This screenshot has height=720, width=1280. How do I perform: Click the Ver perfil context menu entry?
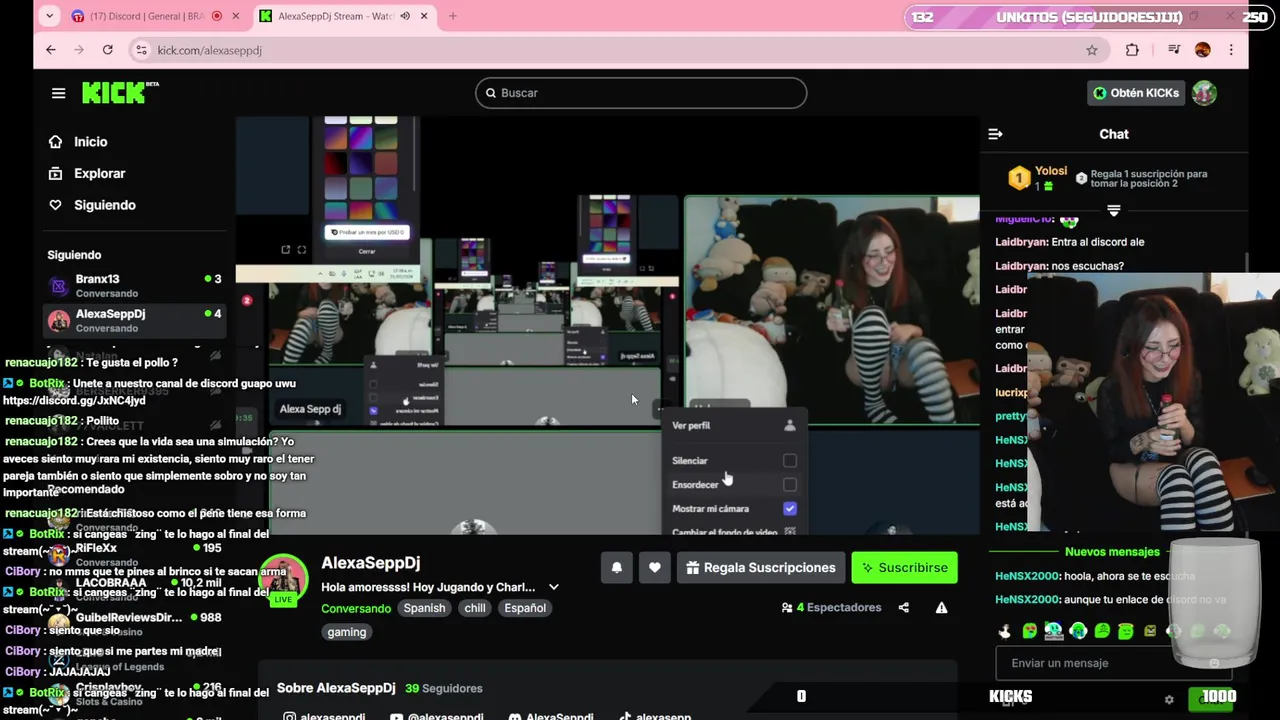(x=733, y=425)
